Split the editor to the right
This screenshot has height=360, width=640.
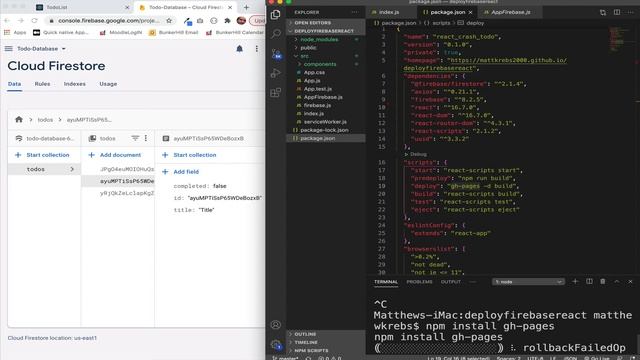click(x=617, y=13)
